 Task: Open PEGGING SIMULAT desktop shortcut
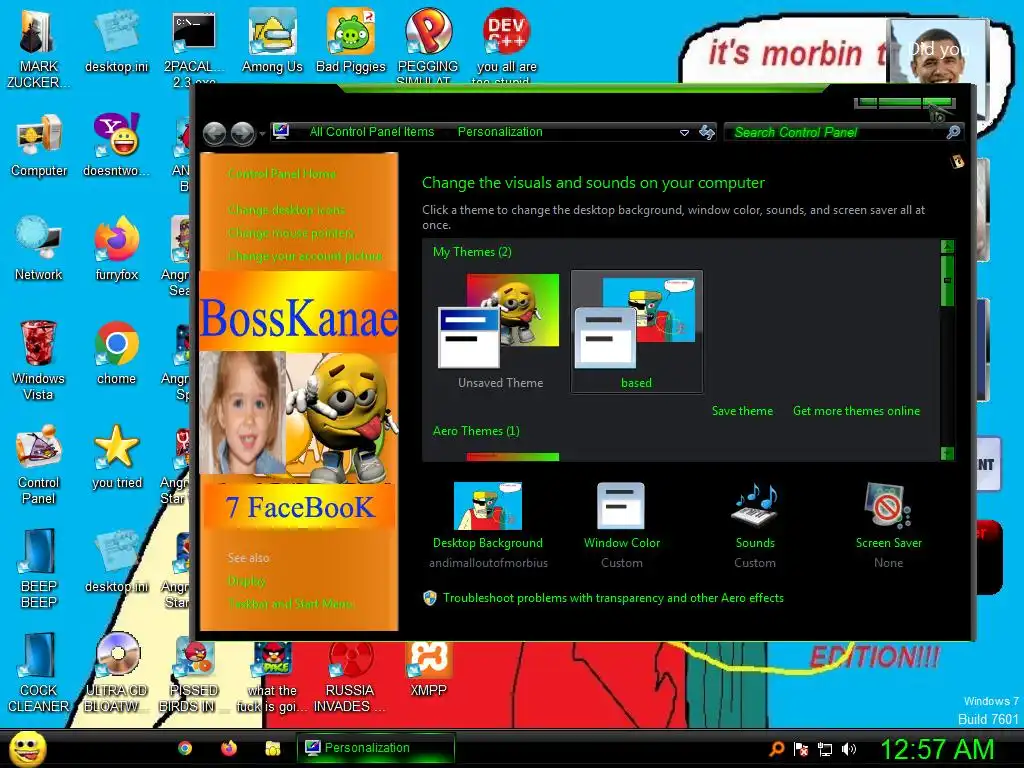[428, 46]
